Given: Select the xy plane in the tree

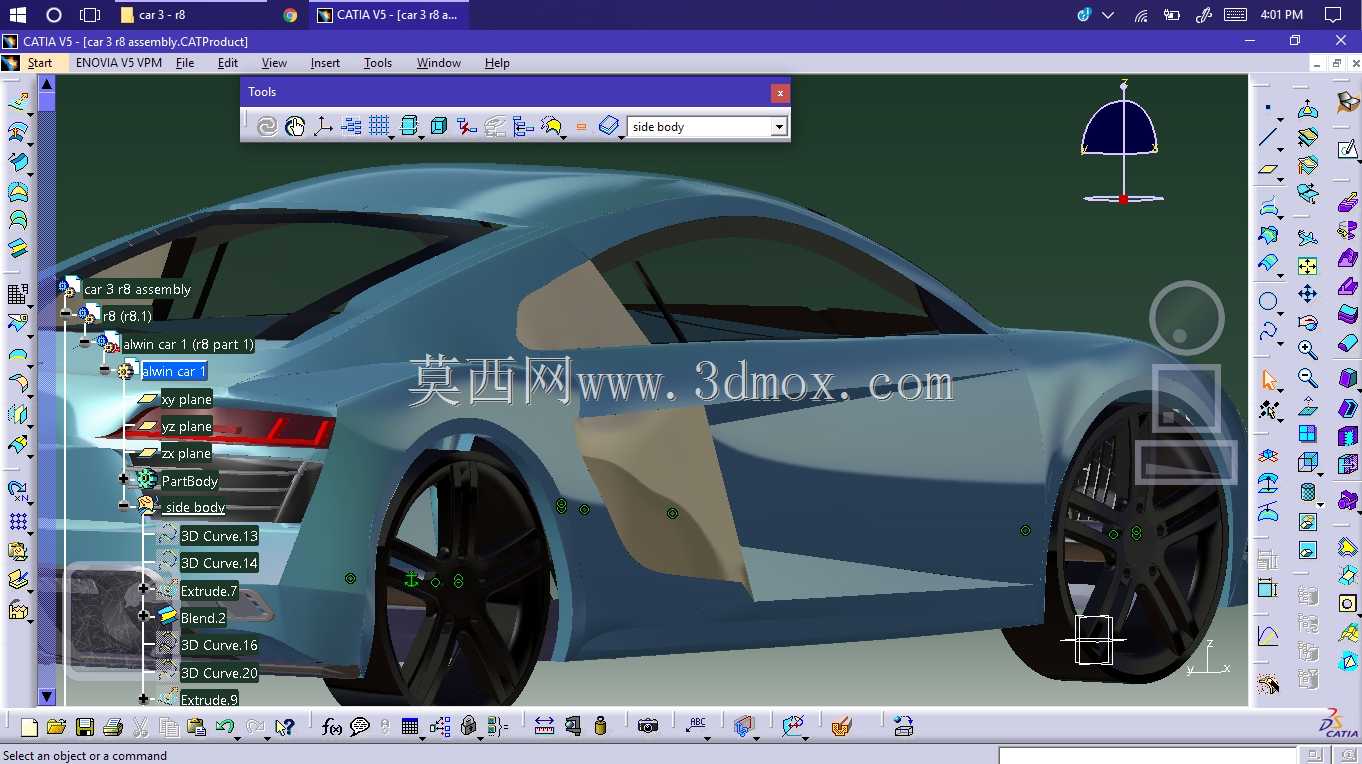Looking at the screenshot, I should coord(186,399).
